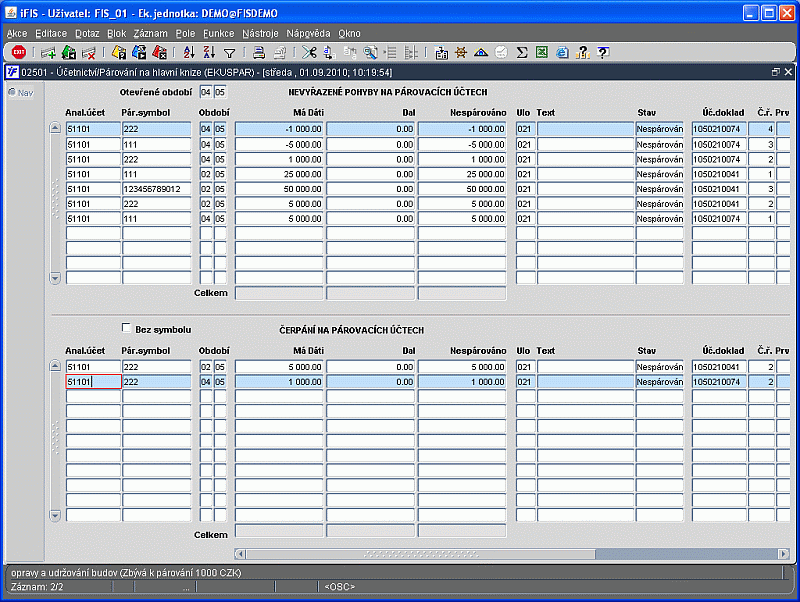The height and width of the screenshot is (602, 800).
Task: Open the Funkce menu
Action: coord(218,33)
